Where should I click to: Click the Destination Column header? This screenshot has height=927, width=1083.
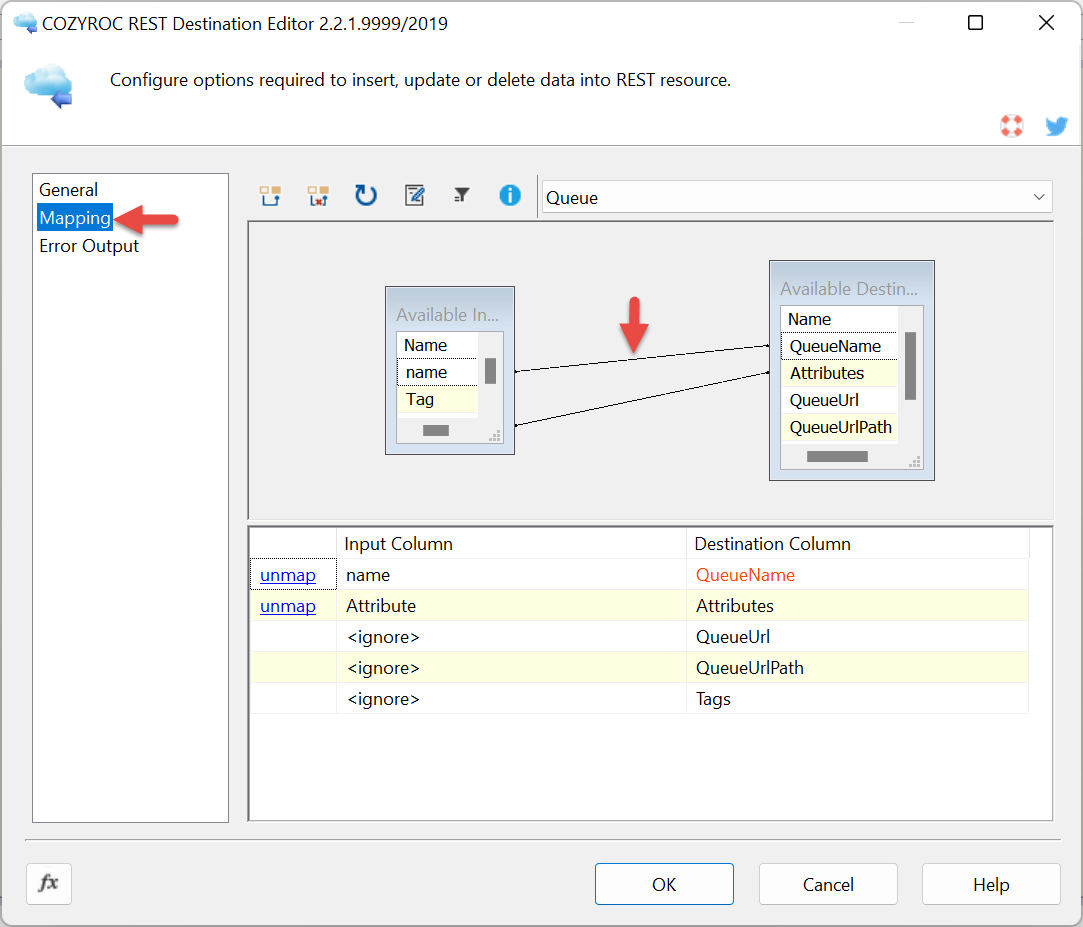click(858, 544)
